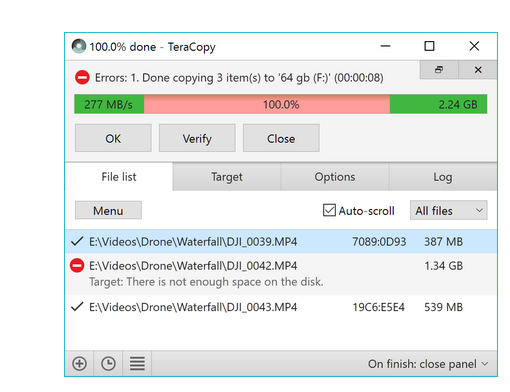This screenshot has height=392, width=510.
Task: Open the On finish: close panel dropdown
Action: 428,364
